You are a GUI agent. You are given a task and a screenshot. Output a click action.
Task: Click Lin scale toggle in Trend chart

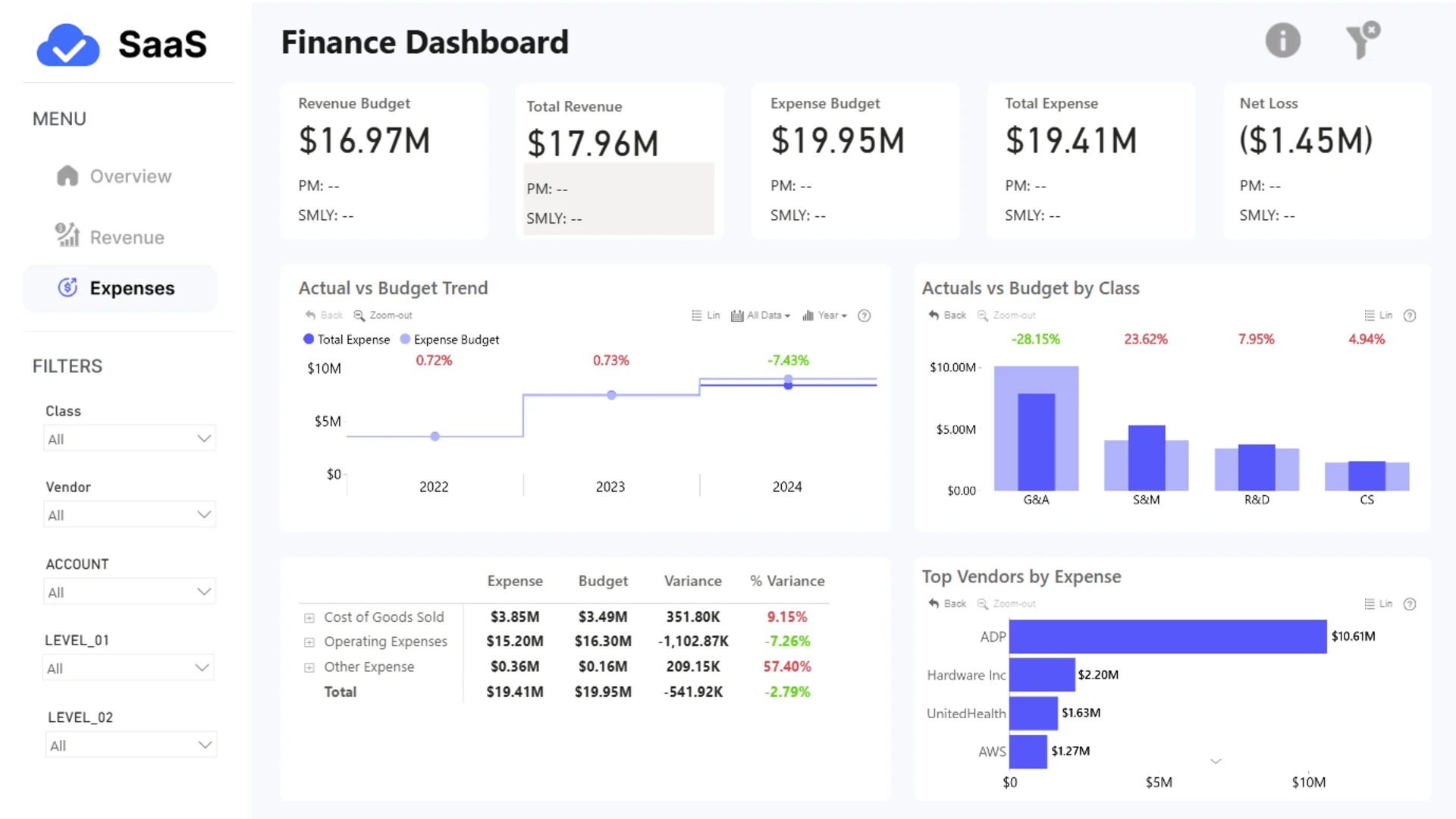(705, 315)
